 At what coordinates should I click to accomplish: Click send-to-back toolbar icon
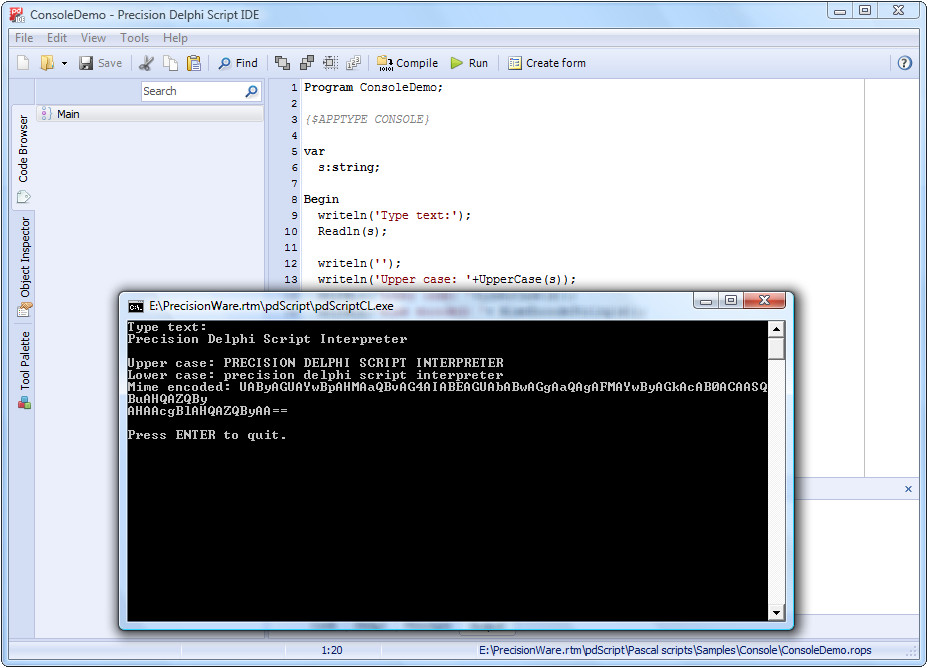[307, 63]
